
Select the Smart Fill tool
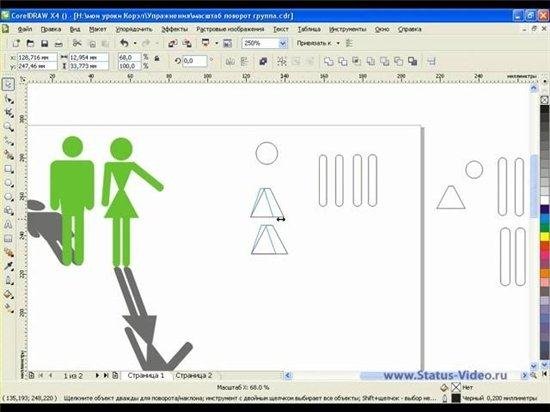click(x=8, y=155)
